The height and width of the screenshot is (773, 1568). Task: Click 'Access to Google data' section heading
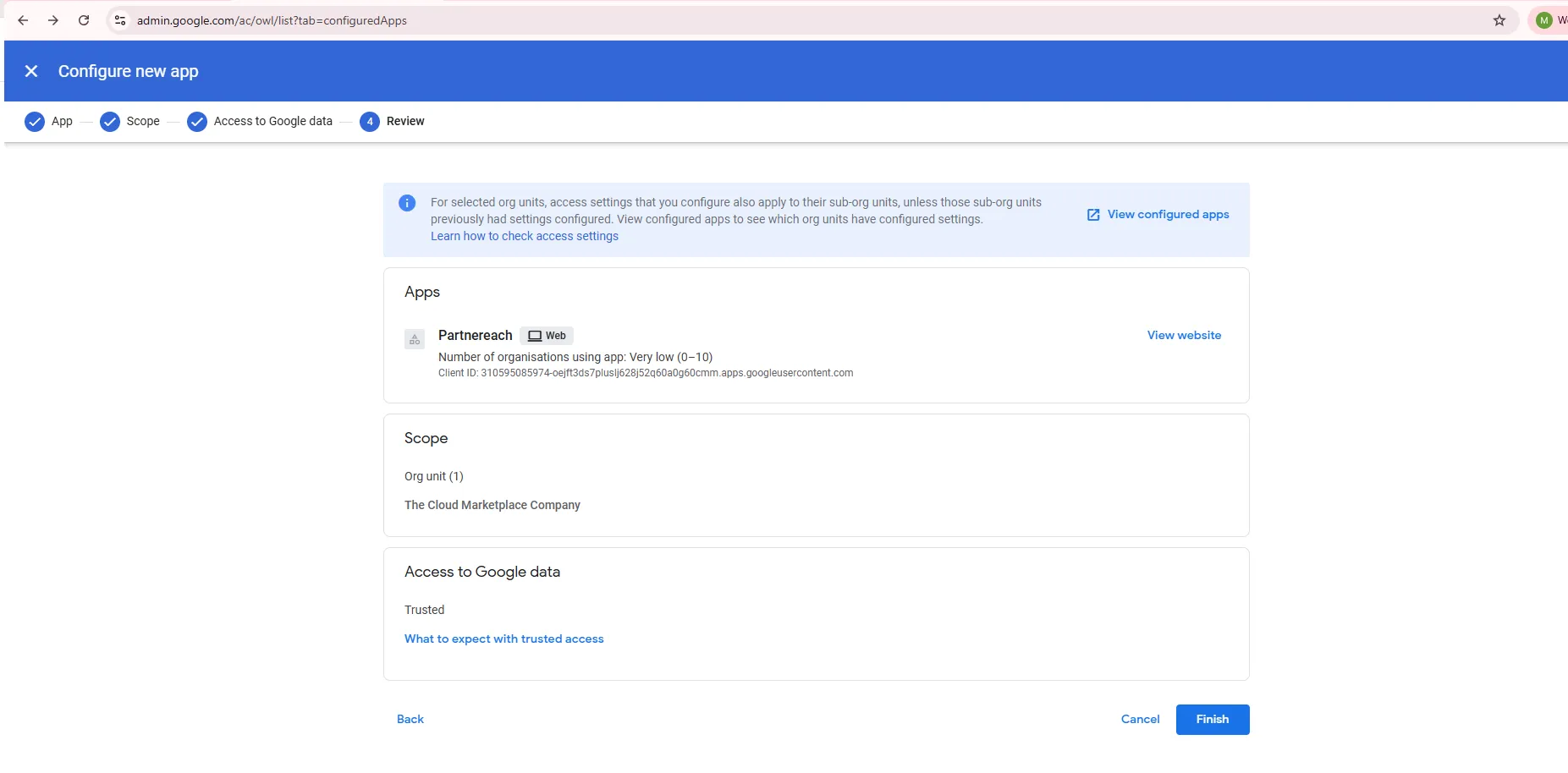[482, 572]
